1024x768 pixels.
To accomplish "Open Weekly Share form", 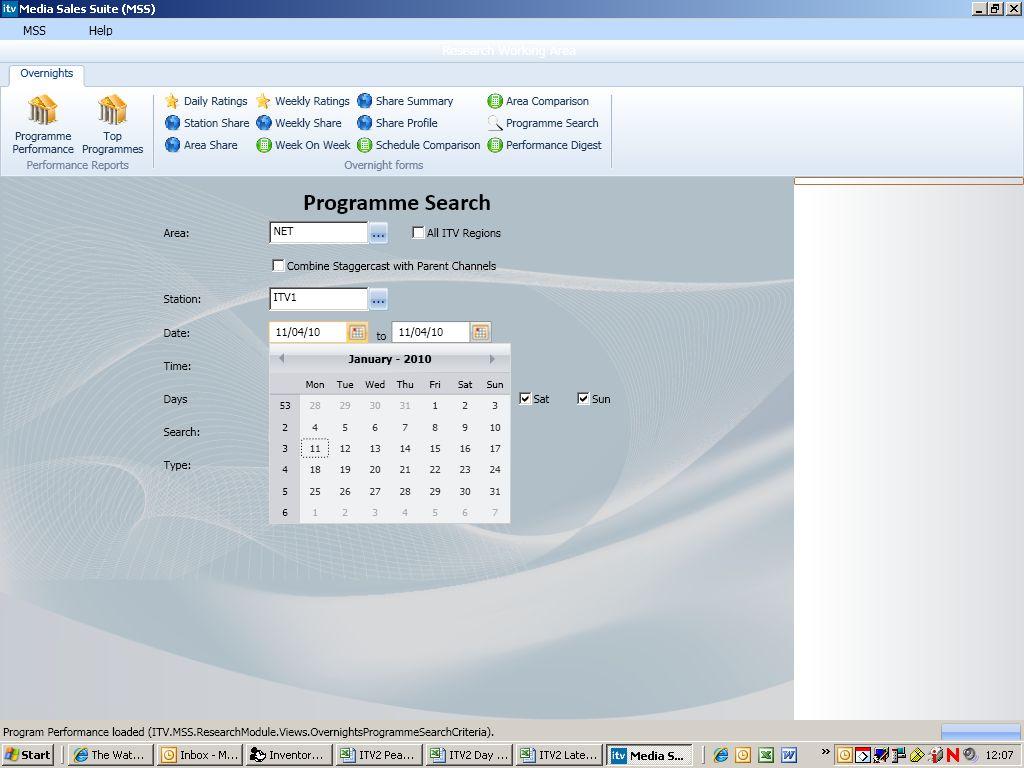I will pos(299,123).
